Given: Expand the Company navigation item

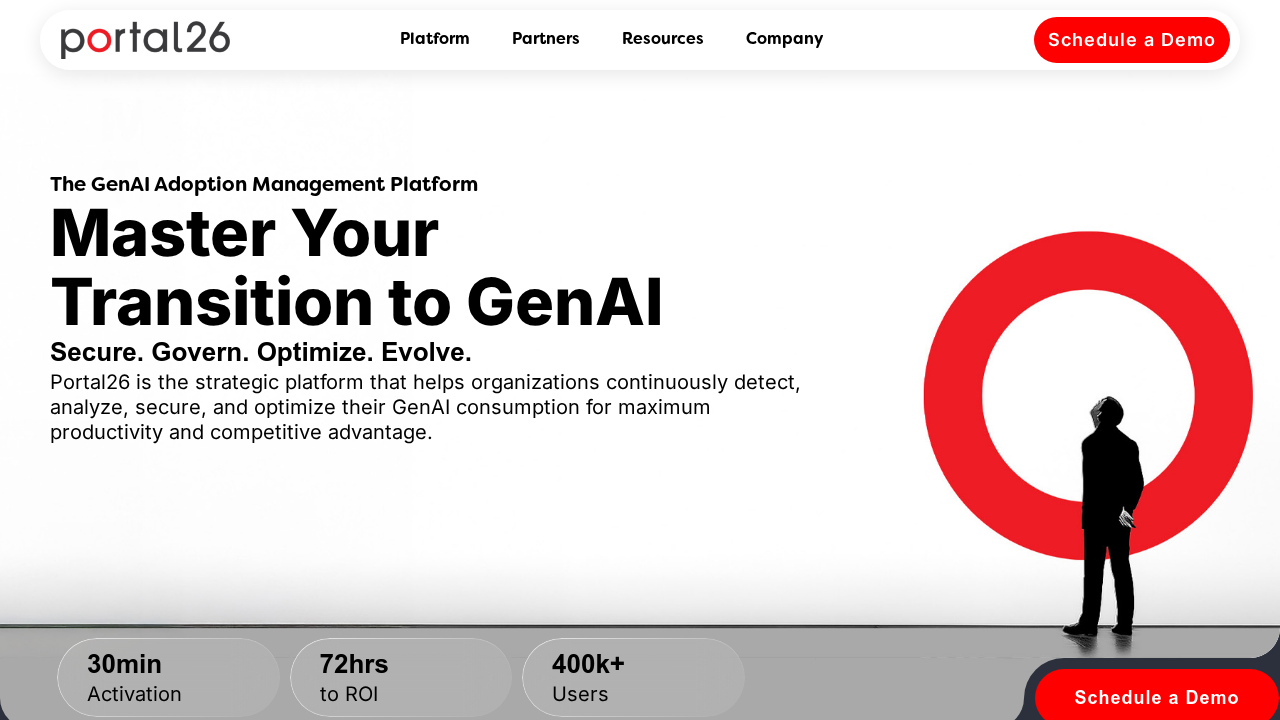Looking at the screenshot, I should [784, 39].
